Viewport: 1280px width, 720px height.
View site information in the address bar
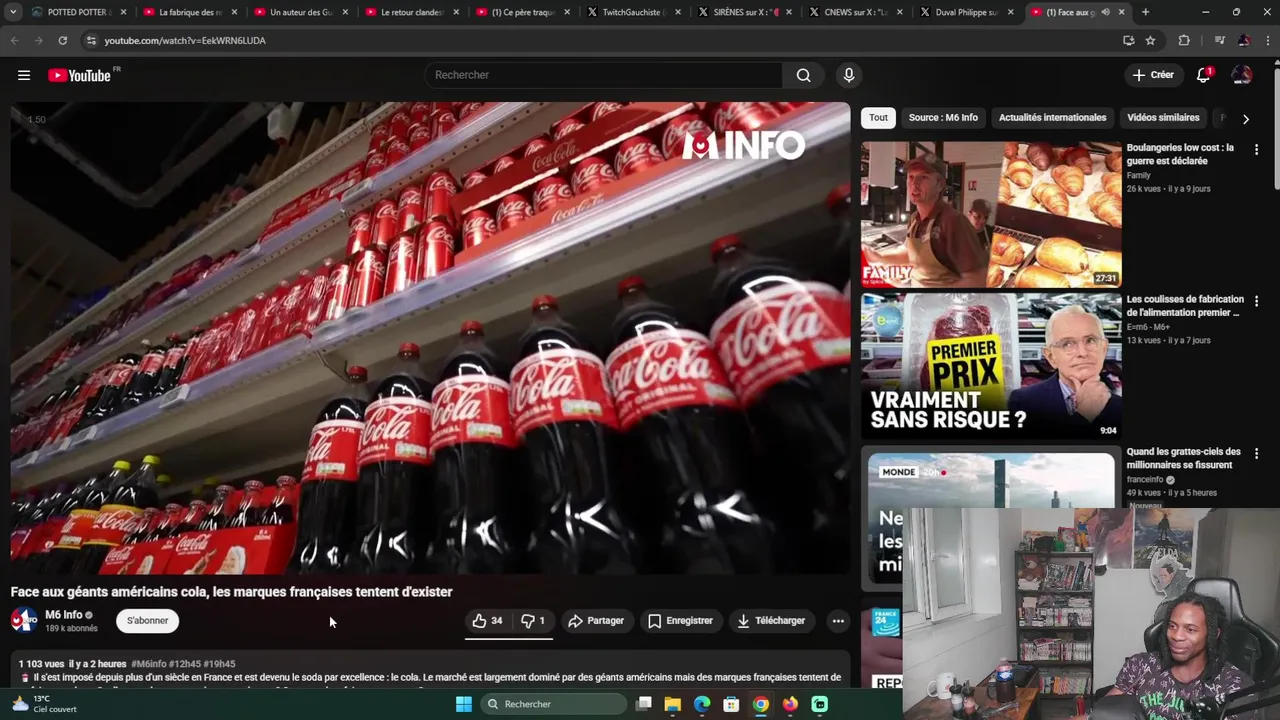[x=91, y=40]
